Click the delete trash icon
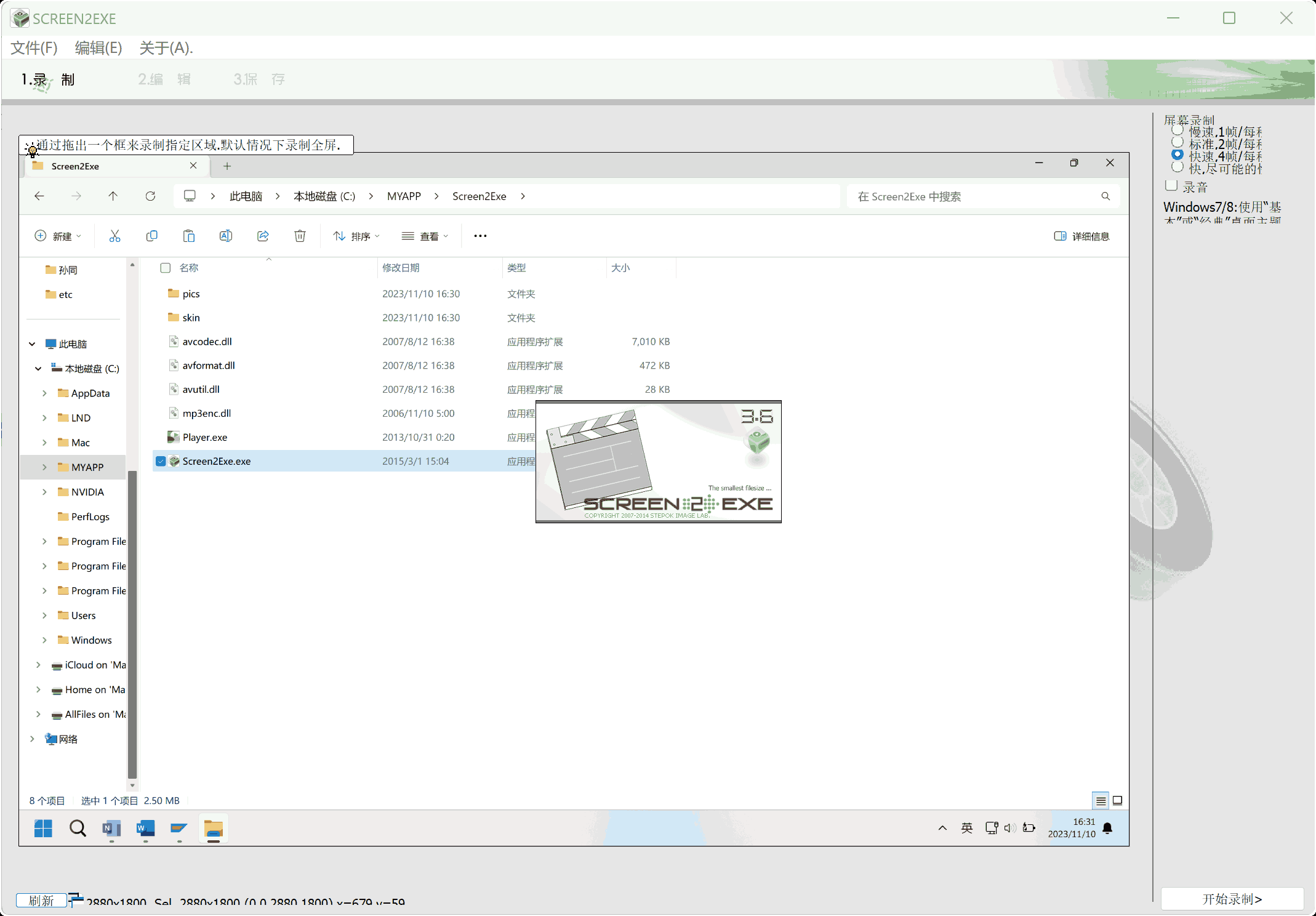Screen dimensions: 1316x916 coord(300,236)
